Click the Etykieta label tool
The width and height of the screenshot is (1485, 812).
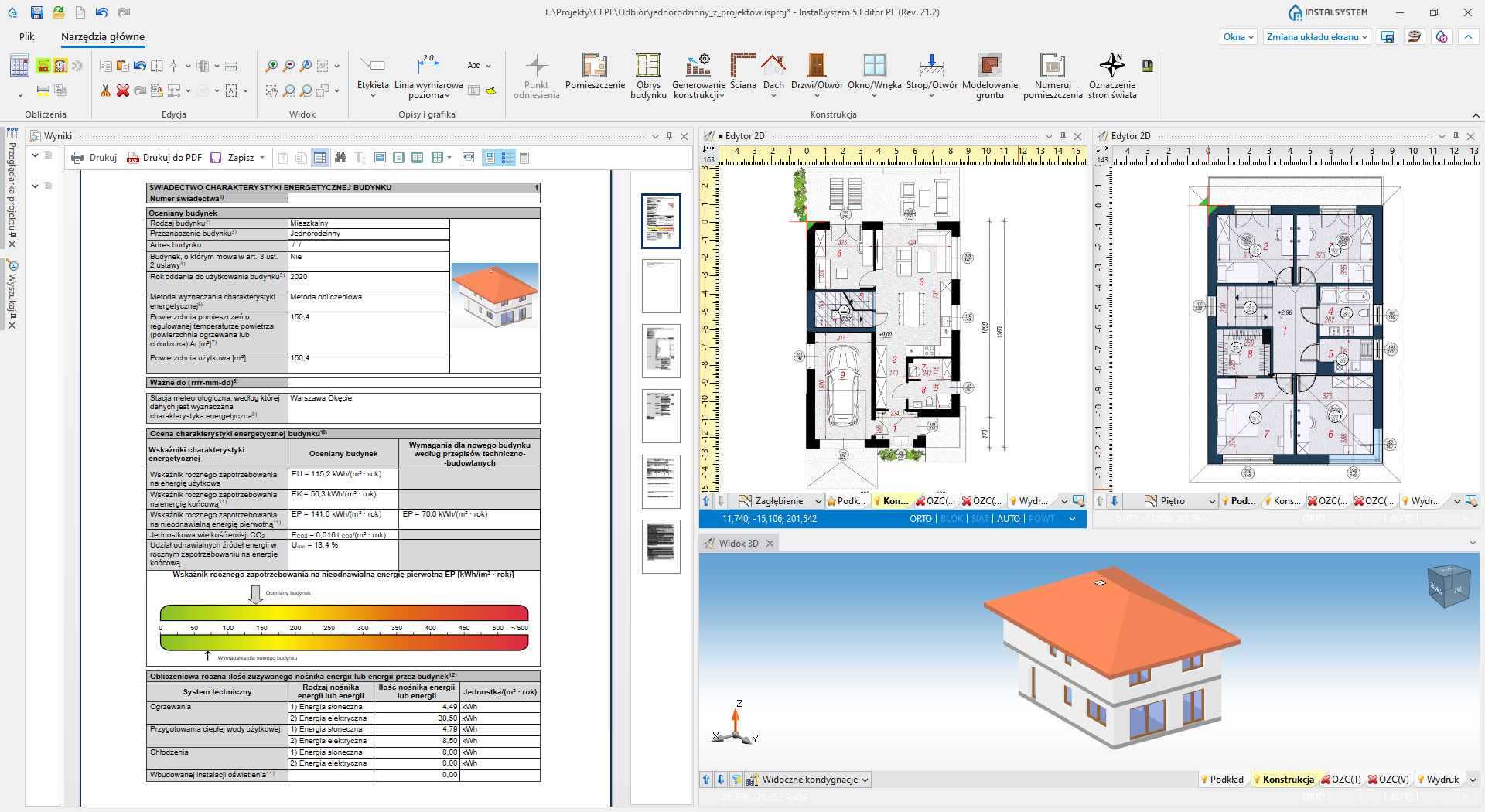click(373, 77)
